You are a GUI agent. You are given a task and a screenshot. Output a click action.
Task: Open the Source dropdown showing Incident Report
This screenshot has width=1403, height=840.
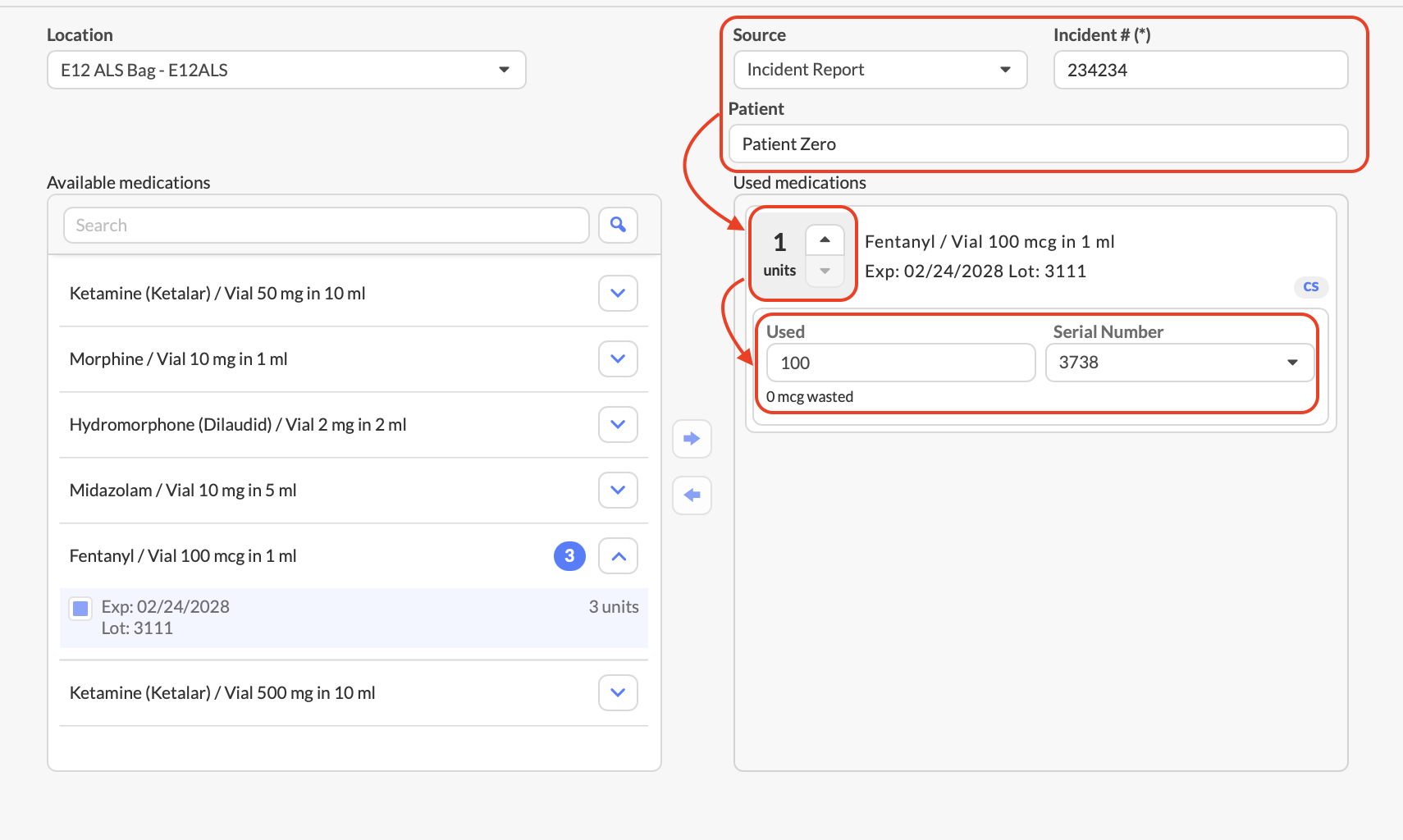coord(880,71)
